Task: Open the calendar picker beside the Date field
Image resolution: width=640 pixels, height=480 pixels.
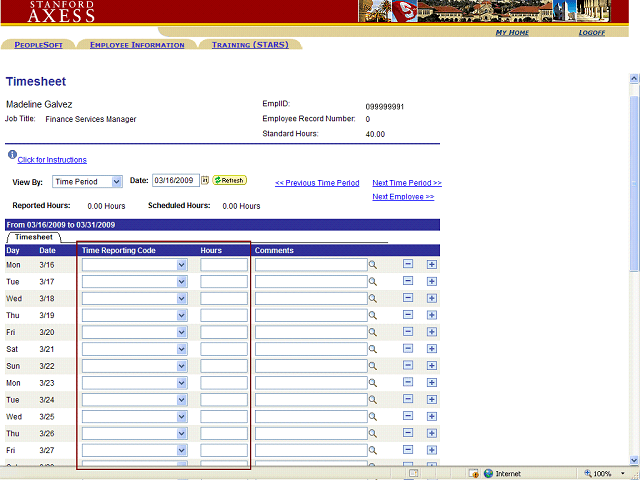Action: pos(205,181)
